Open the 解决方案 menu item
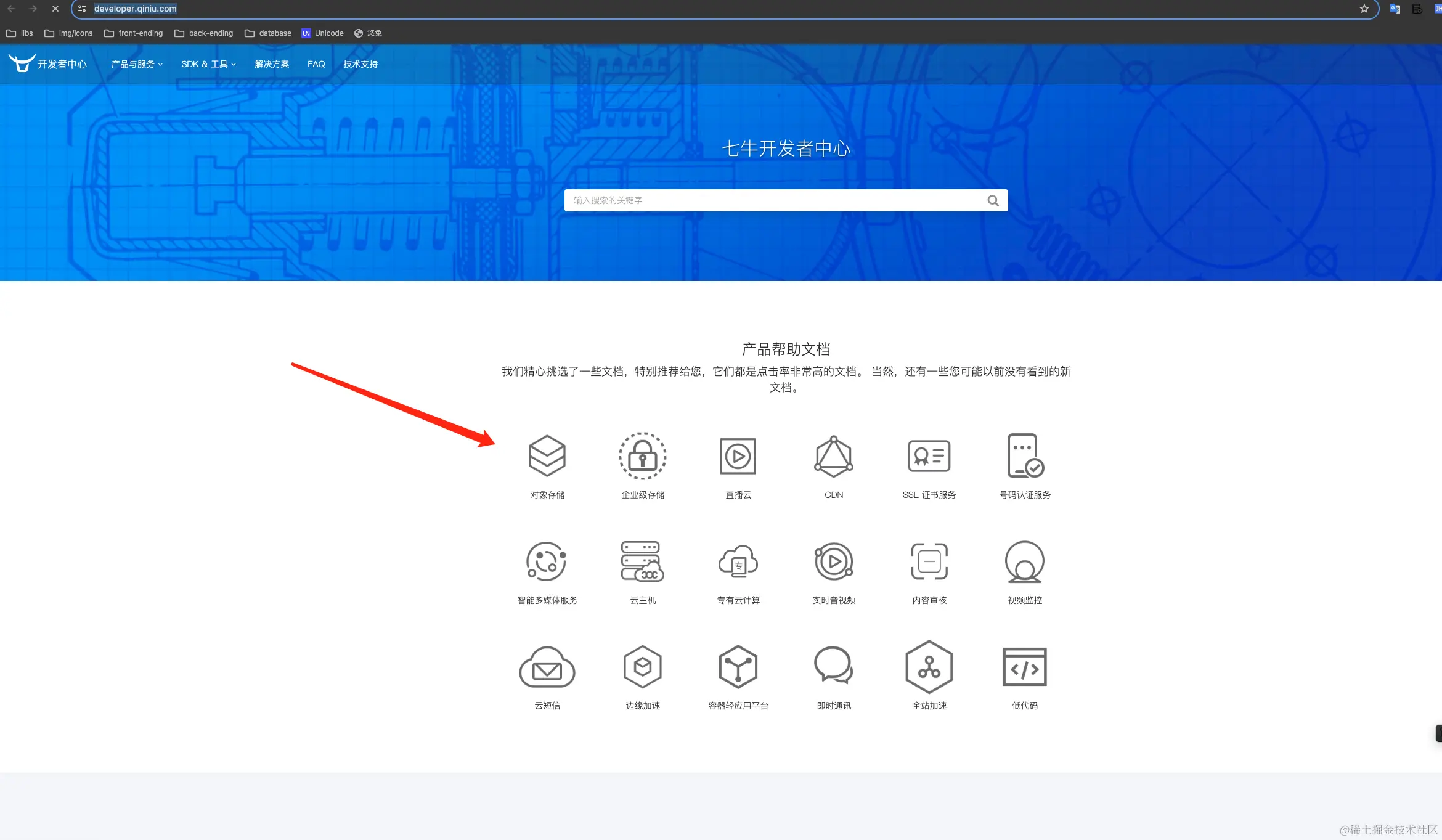Viewport: 1442px width, 840px height. point(272,64)
